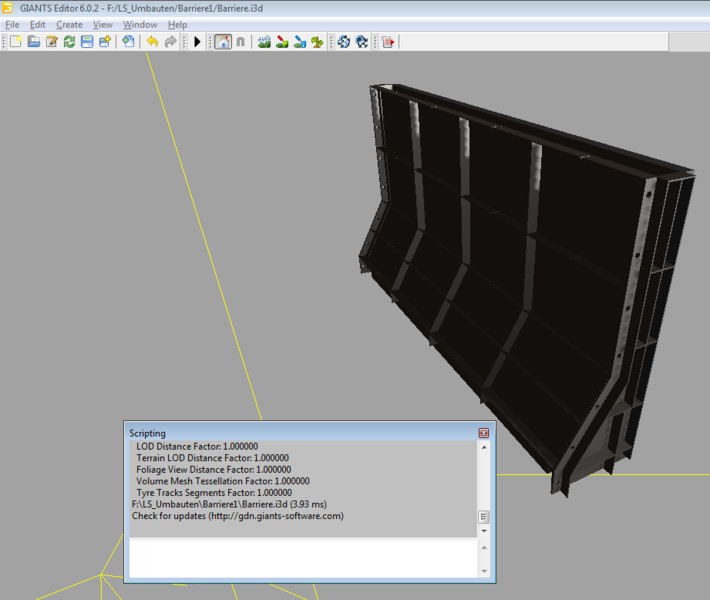Viewport: 710px width, 600px height.
Task: Open the Help menu
Action: click(x=177, y=24)
